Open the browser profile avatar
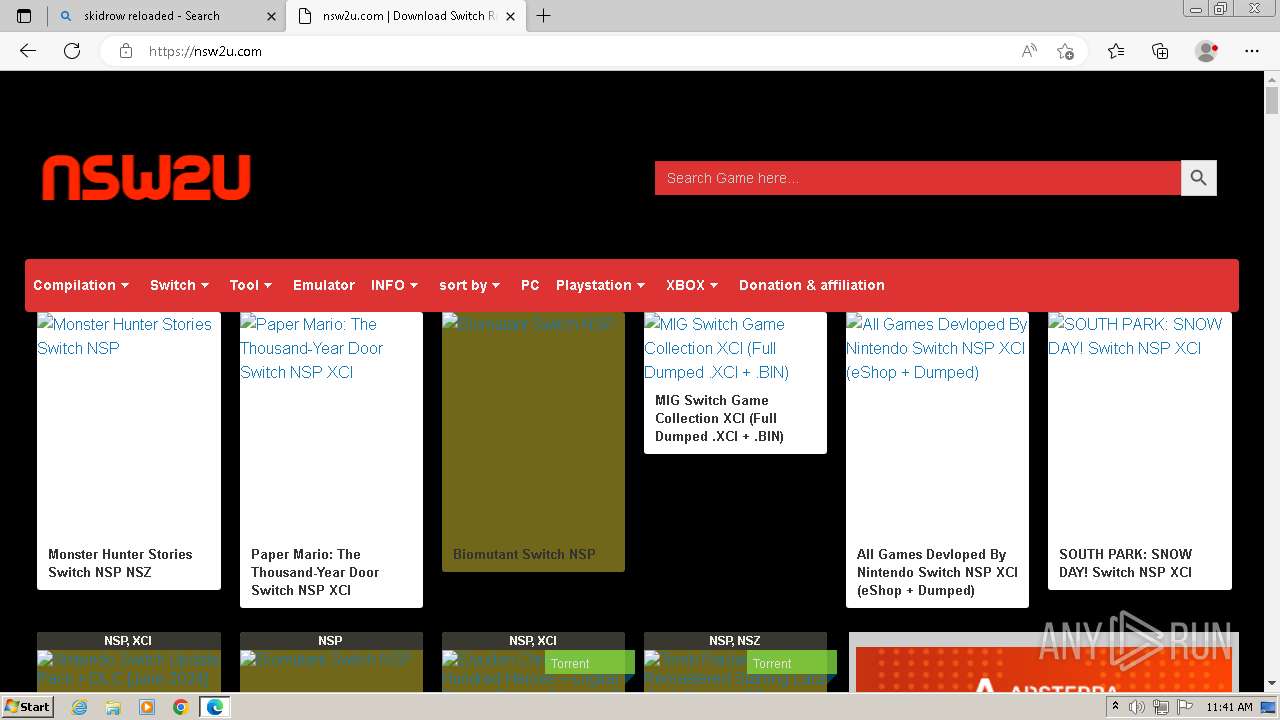This screenshot has width=1280, height=720. (x=1207, y=51)
